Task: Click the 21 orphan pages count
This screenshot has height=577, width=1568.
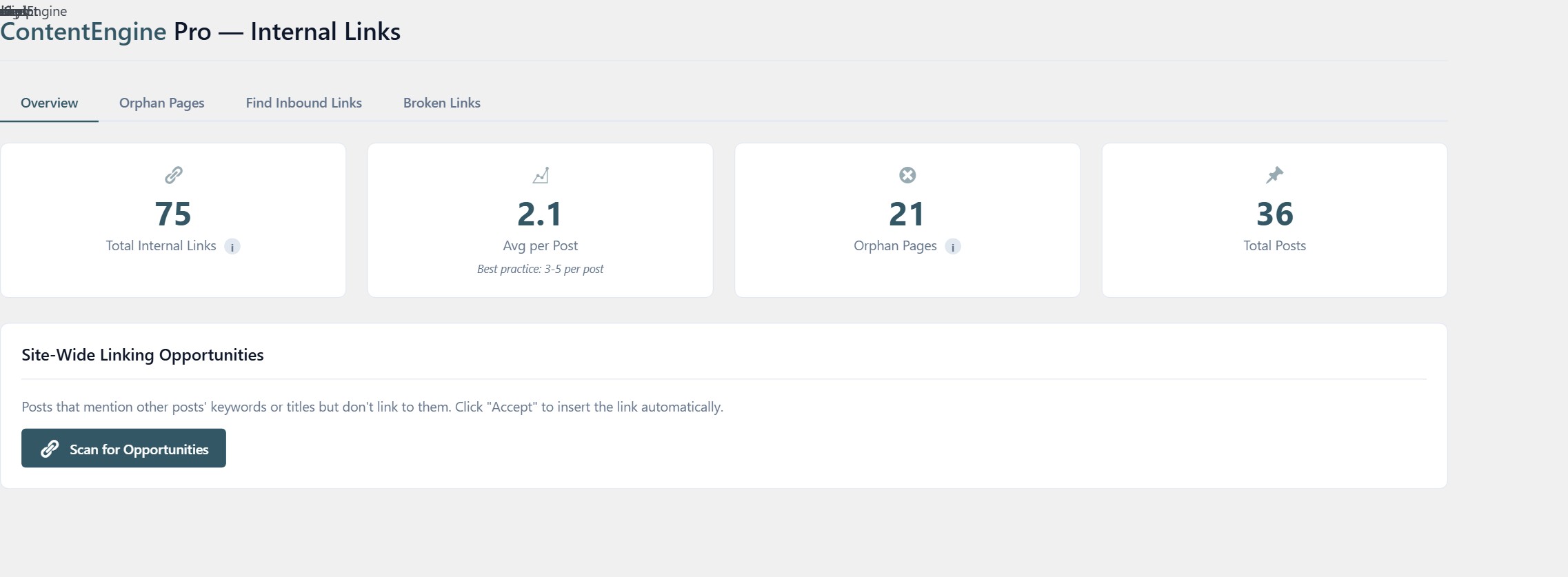Action: tap(907, 214)
